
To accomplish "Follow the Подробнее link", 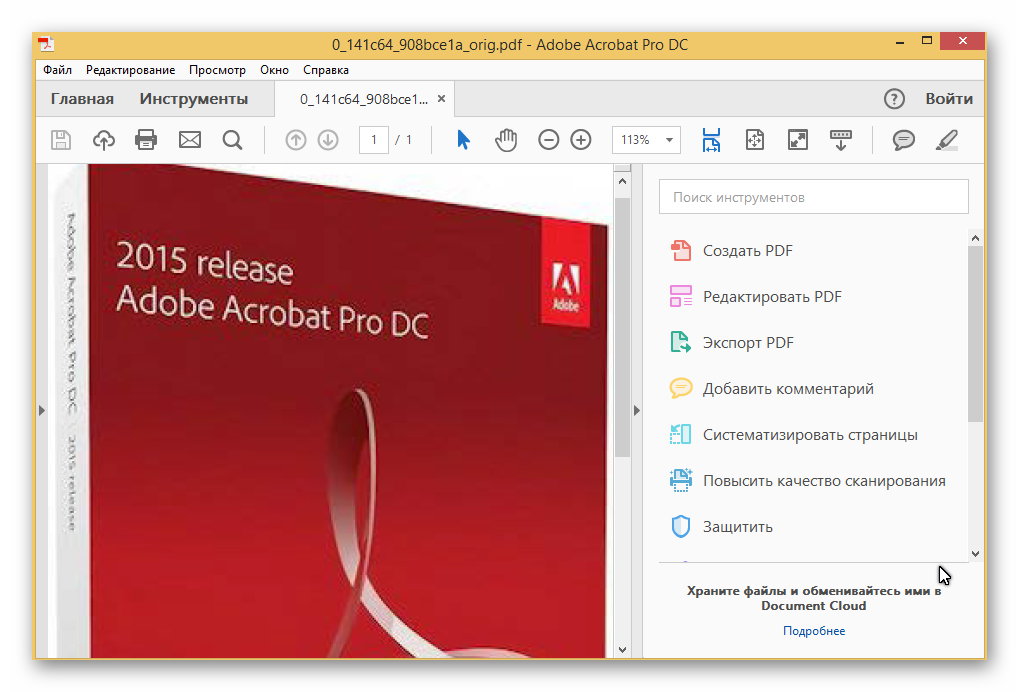I will coord(813,631).
